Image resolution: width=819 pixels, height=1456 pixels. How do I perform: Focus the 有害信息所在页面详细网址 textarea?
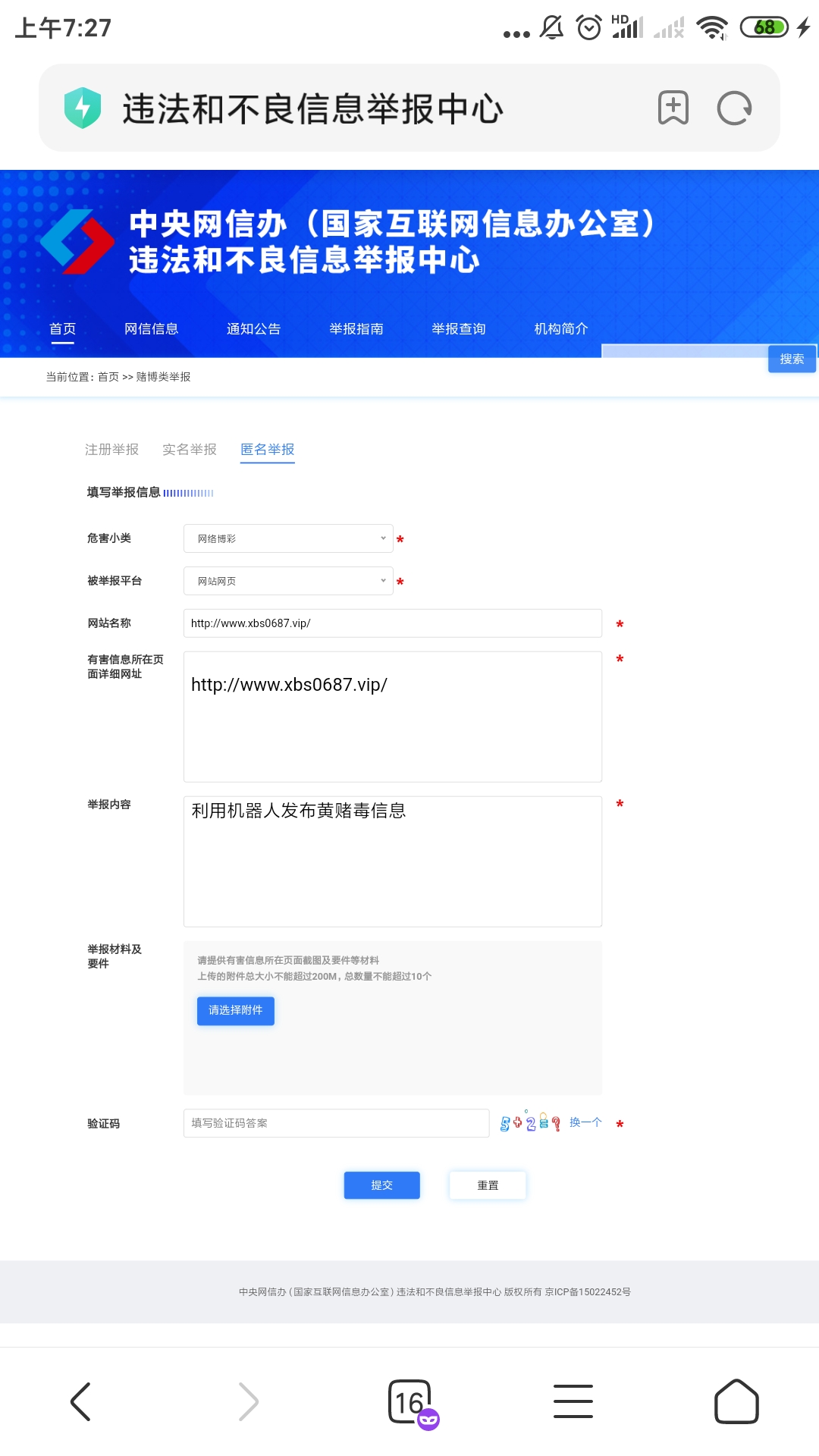(x=393, y=717)
